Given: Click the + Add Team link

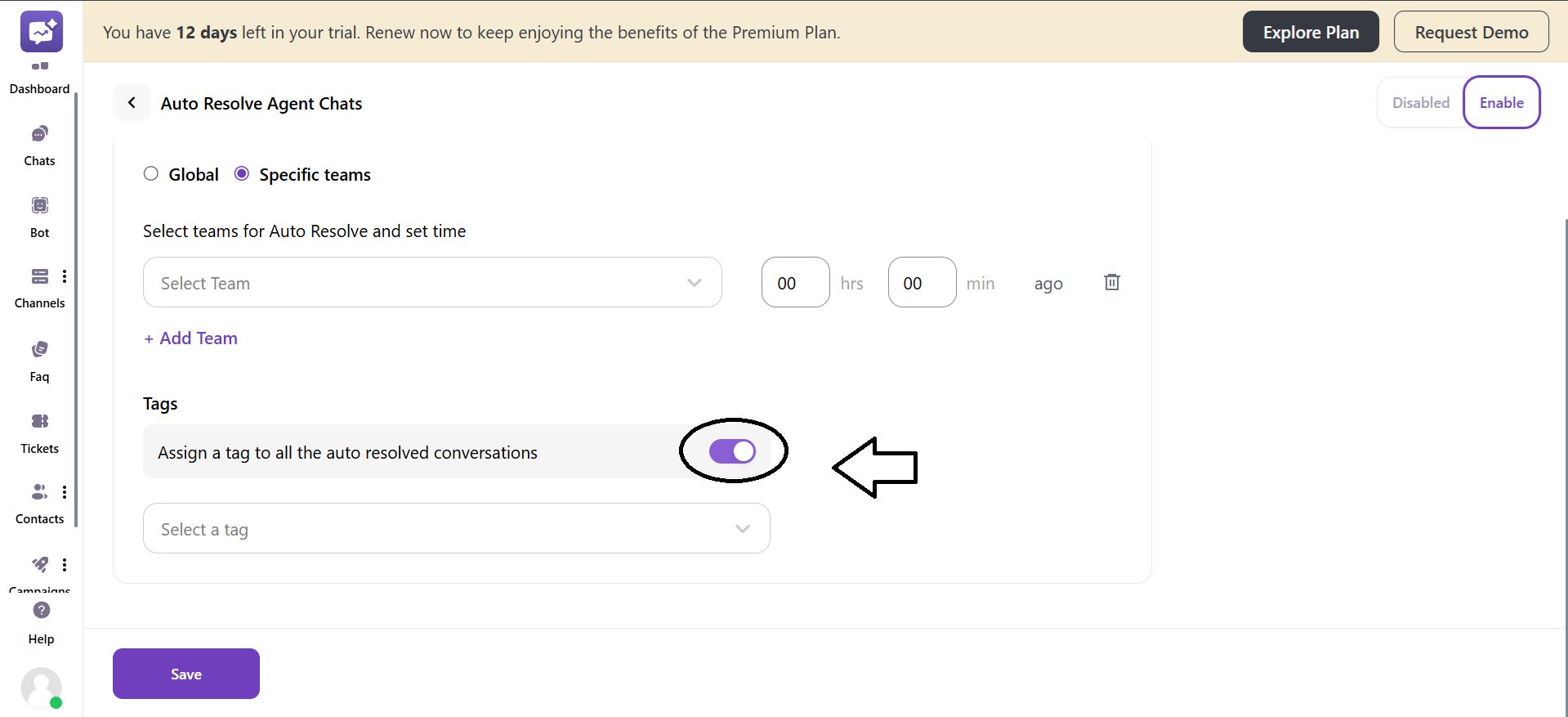Looking at the screenshot, I should click(191, 338).
